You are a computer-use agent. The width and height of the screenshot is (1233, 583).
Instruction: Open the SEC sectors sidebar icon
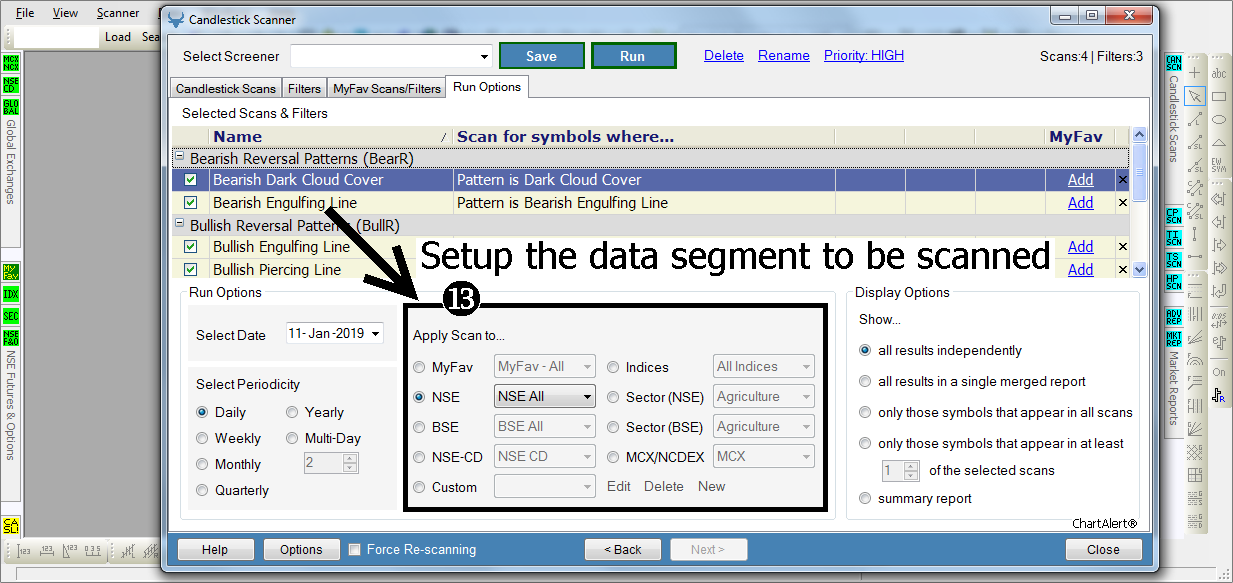tap(11, 316)
